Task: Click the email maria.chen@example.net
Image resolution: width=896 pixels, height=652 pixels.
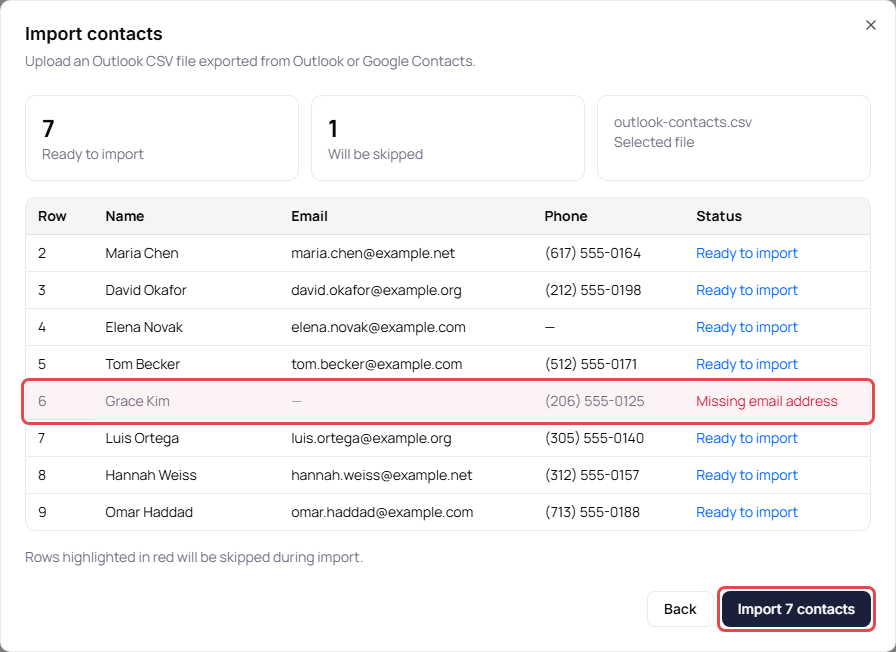Action: (x=373, y=253)
